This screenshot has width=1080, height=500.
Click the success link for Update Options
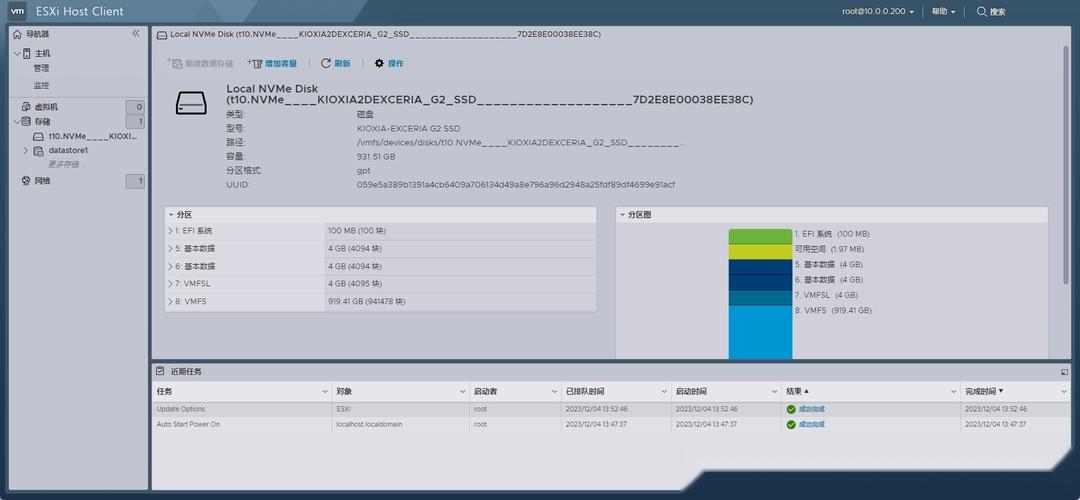pyautogui.click(x=811, y=409)
